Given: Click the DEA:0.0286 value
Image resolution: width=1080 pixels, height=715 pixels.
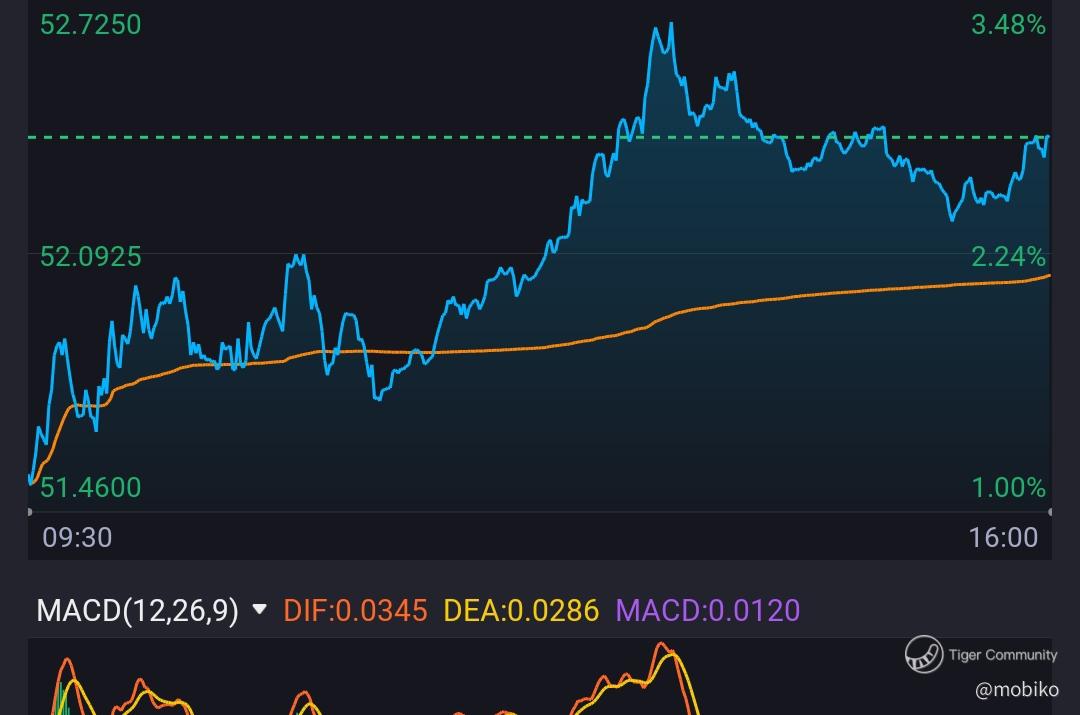Looking at the screenshot, I should tap(521, 610).
